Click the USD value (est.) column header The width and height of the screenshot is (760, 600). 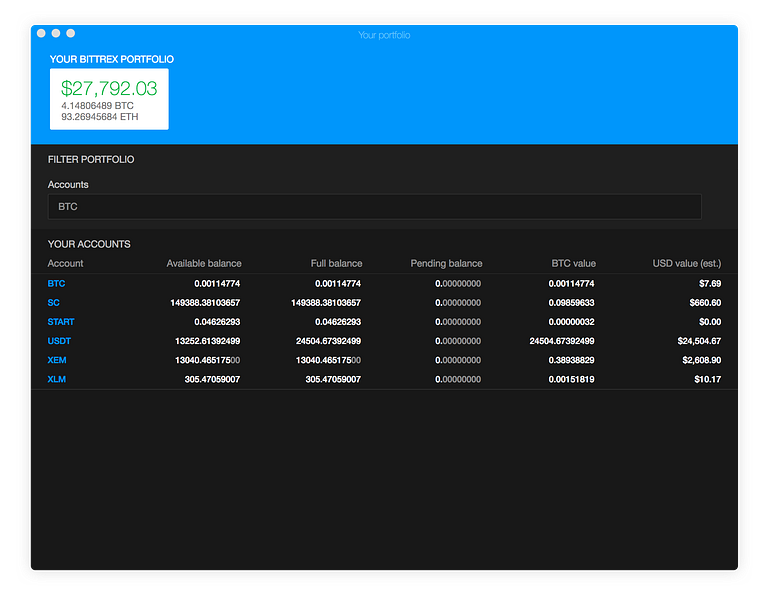[687, 263]
